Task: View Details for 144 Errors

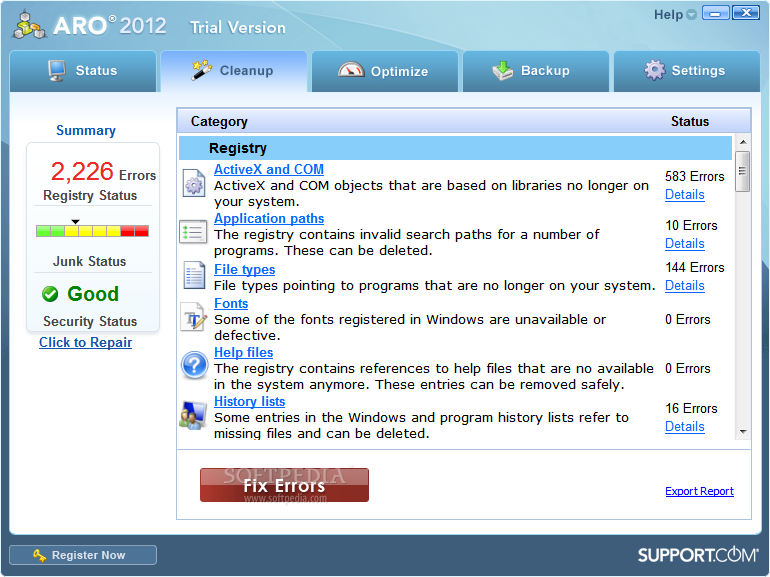Action: [685, 286]
